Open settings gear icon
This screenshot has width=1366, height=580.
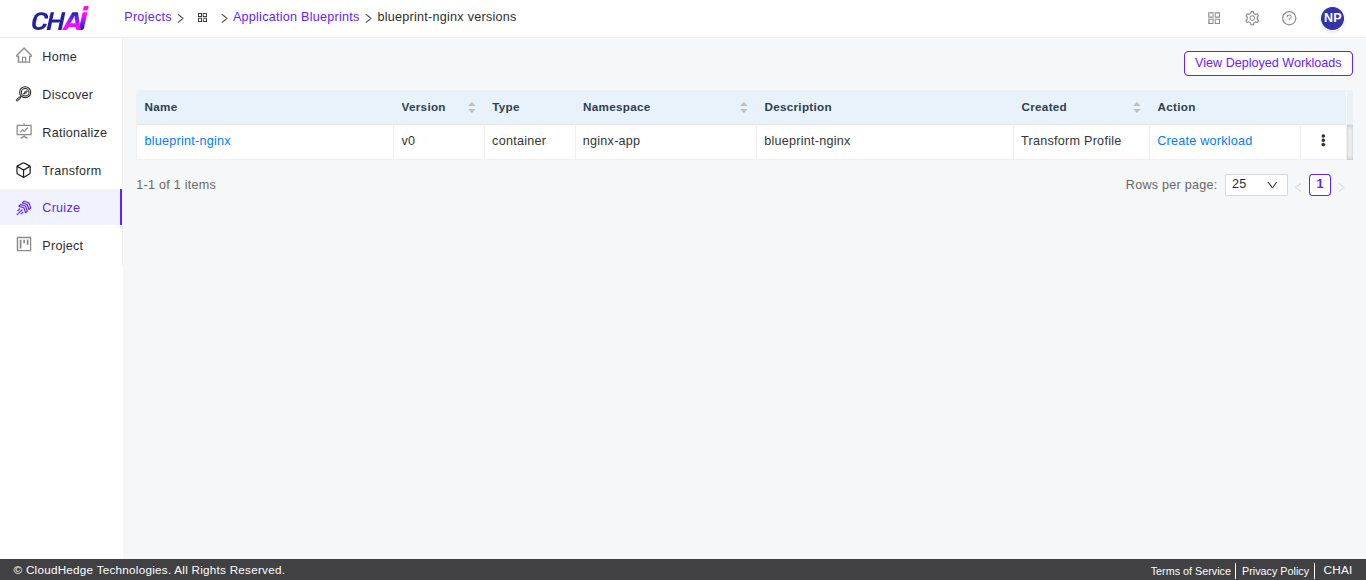tap(1252, 18)
